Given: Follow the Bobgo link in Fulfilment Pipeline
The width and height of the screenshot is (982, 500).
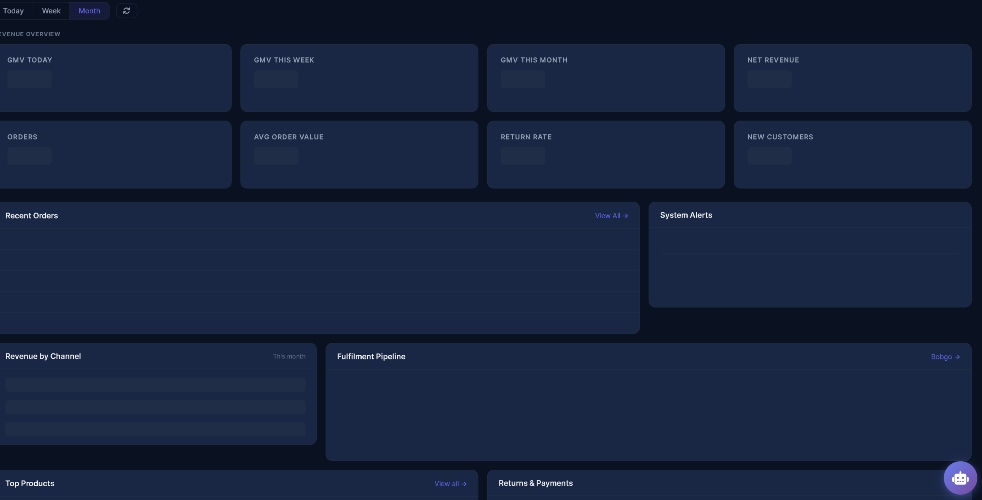Looking at the screenshot, I should tap(945, 357).
